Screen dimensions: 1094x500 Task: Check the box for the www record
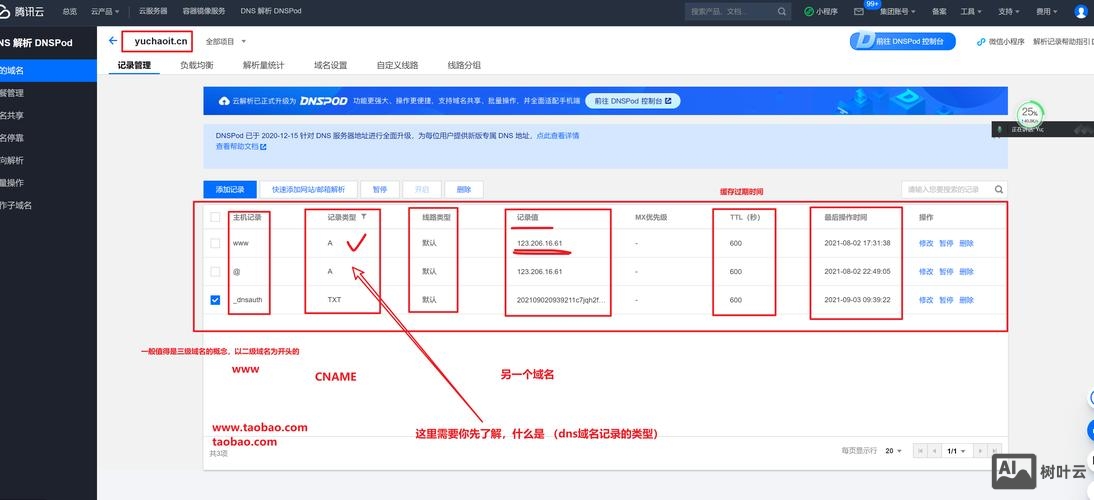215,243
